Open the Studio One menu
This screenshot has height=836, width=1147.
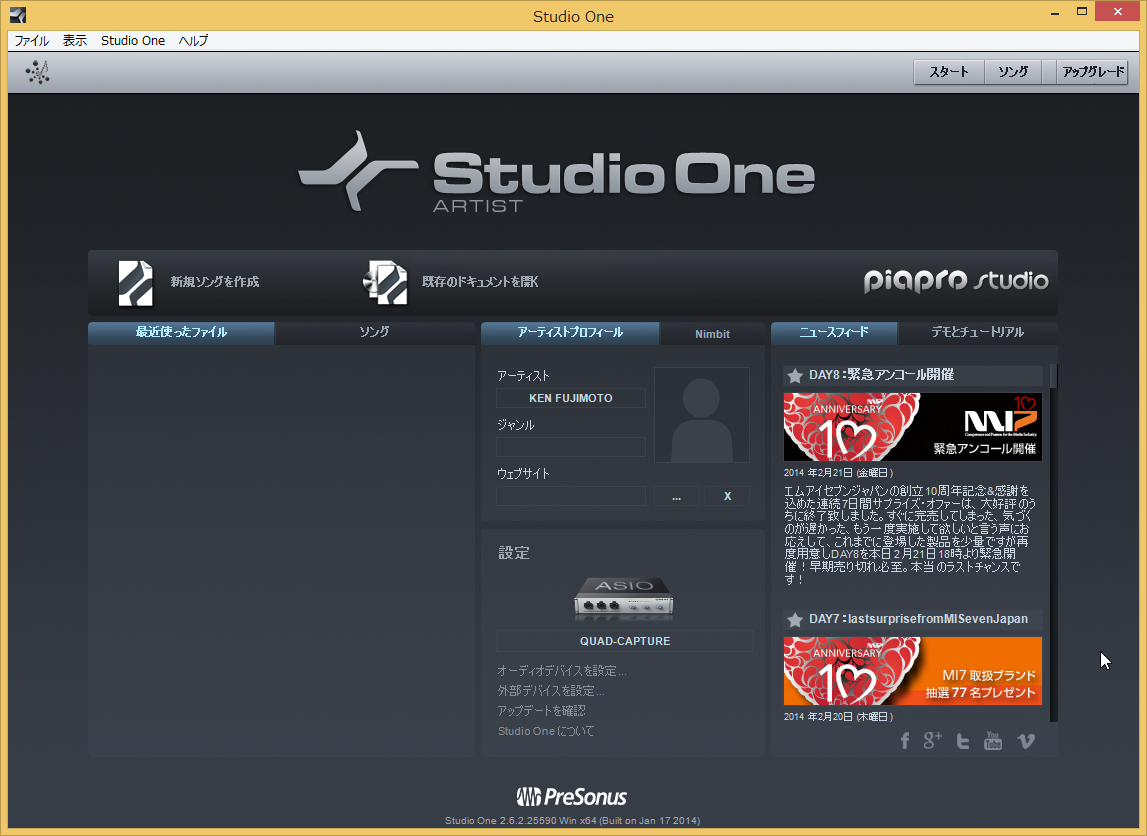(x=133, y=40)
